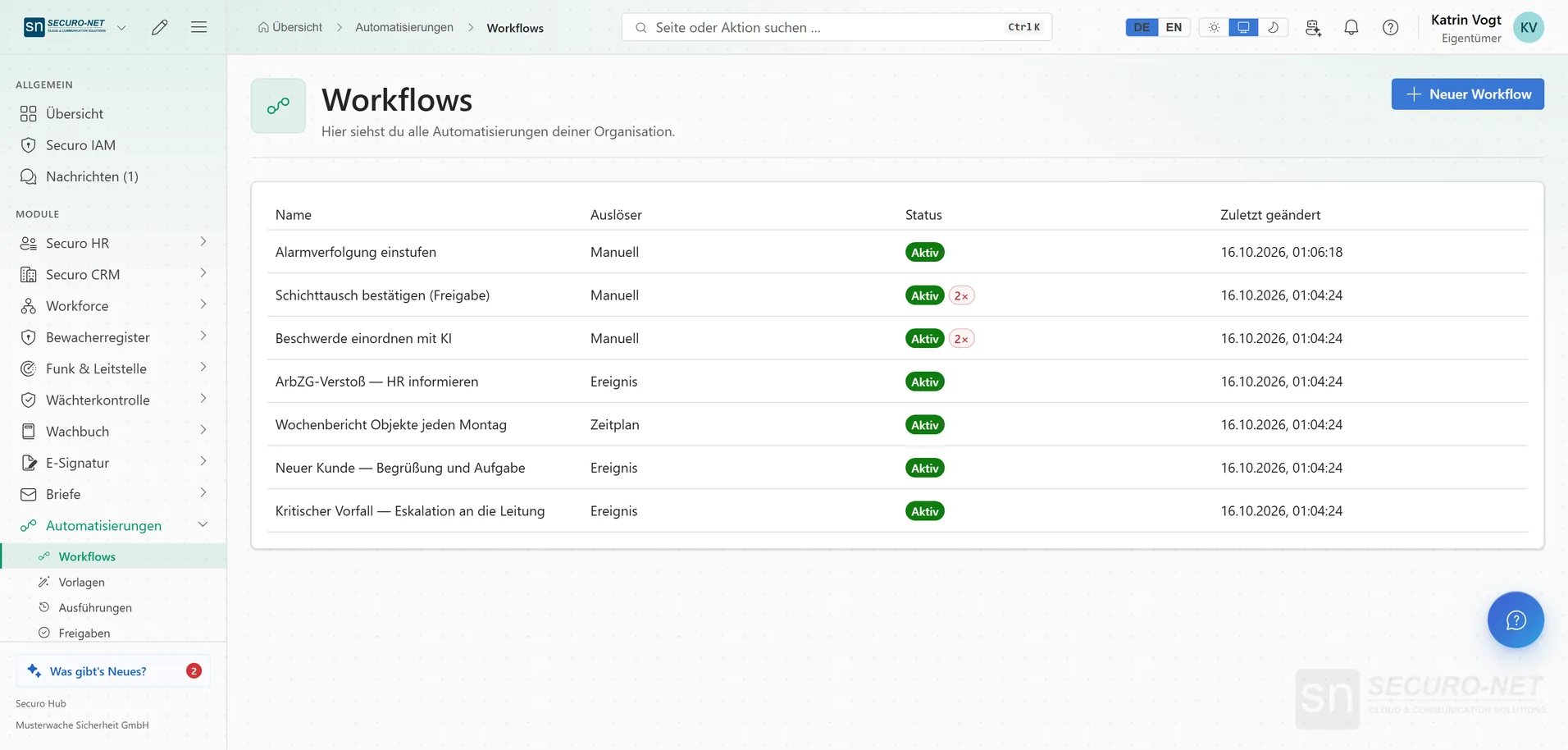This screenshot has width=1568, height=750.
Task: Open the help question mark icon
Action: (1391, 27)
